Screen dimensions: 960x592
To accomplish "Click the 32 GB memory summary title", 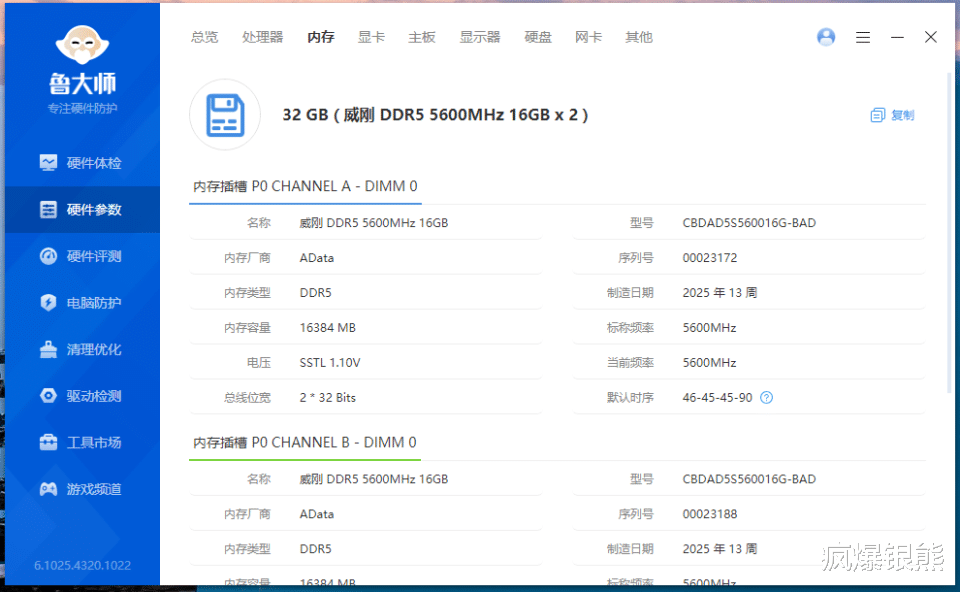I will tap(435, 114).
